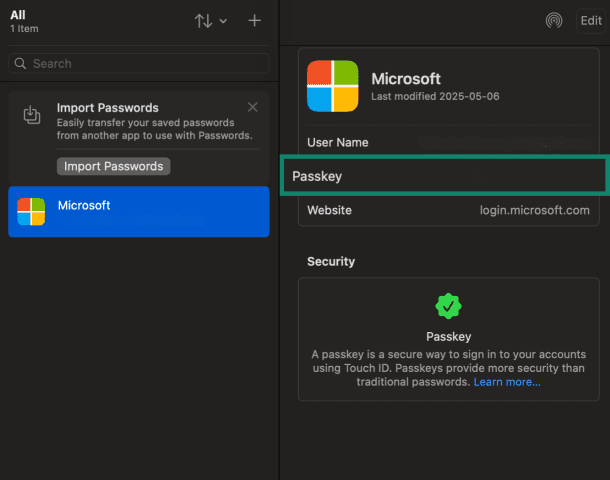Select the User Name row
Image resolution: width=610 pixels, height=480 pixels.
[x=448, y=142]
